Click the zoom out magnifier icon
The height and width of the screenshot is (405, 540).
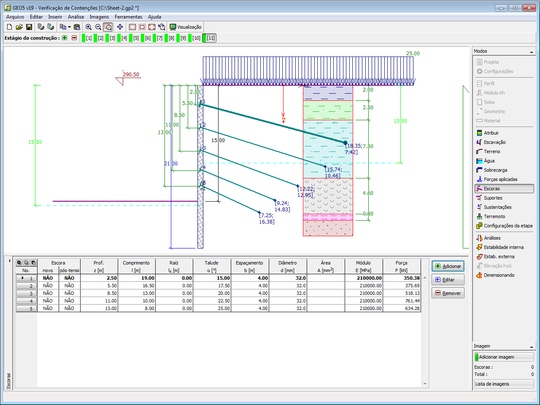[x=98, y=27]
